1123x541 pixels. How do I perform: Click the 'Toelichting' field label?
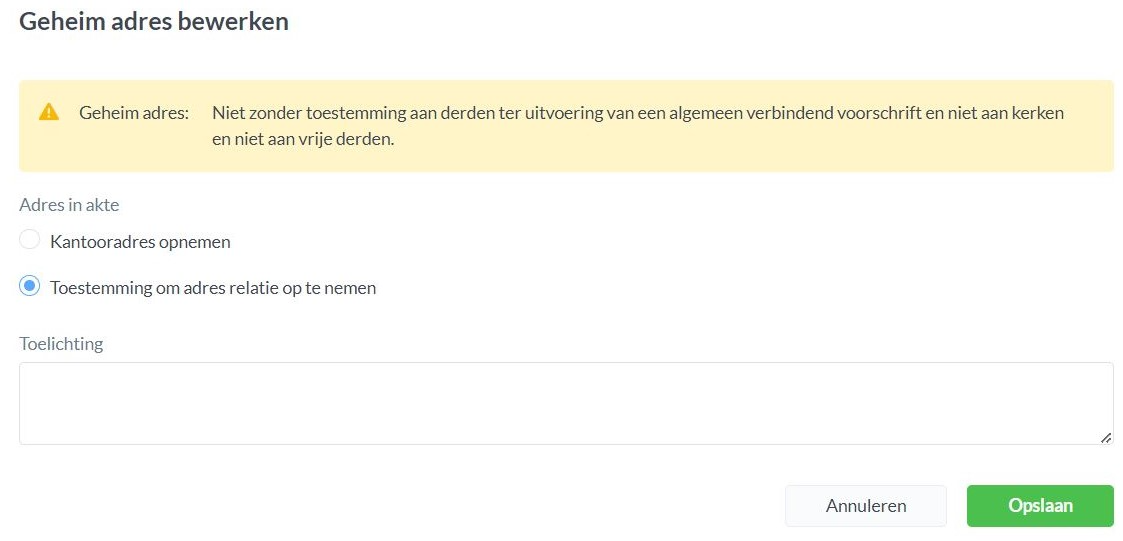coord(61,344)
